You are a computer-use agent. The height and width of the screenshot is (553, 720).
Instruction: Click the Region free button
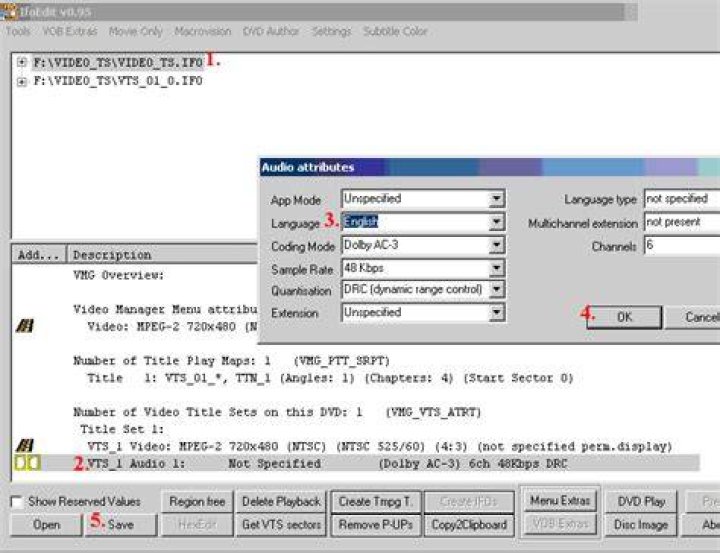(197, 502)
